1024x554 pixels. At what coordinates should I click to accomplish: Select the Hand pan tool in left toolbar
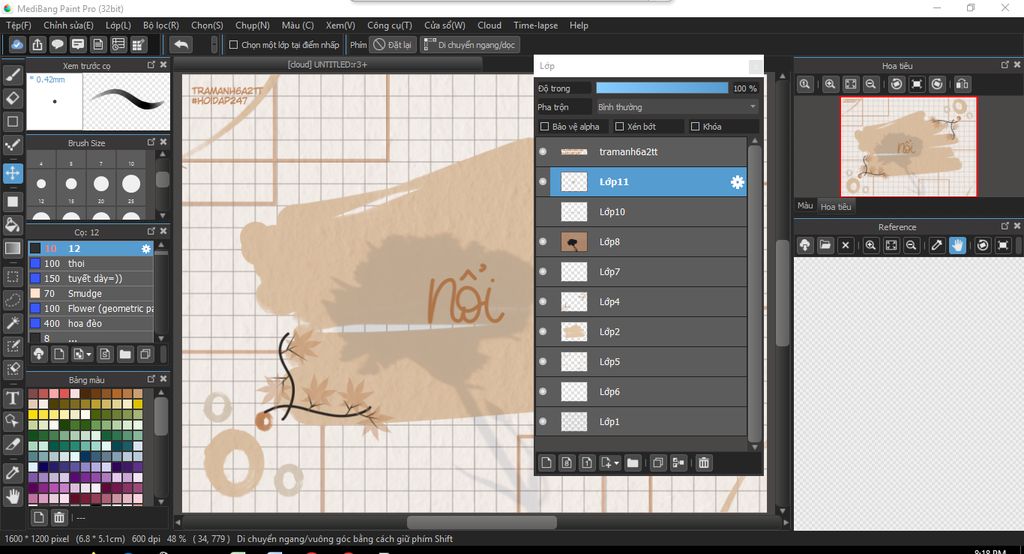[x=12, y=497]
